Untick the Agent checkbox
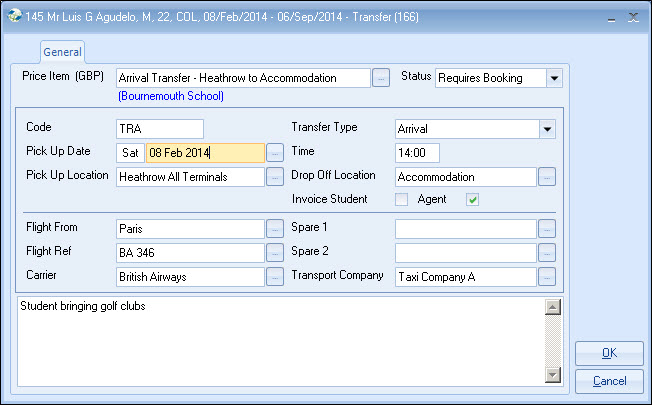652x405 pixels. click(473, 200)
